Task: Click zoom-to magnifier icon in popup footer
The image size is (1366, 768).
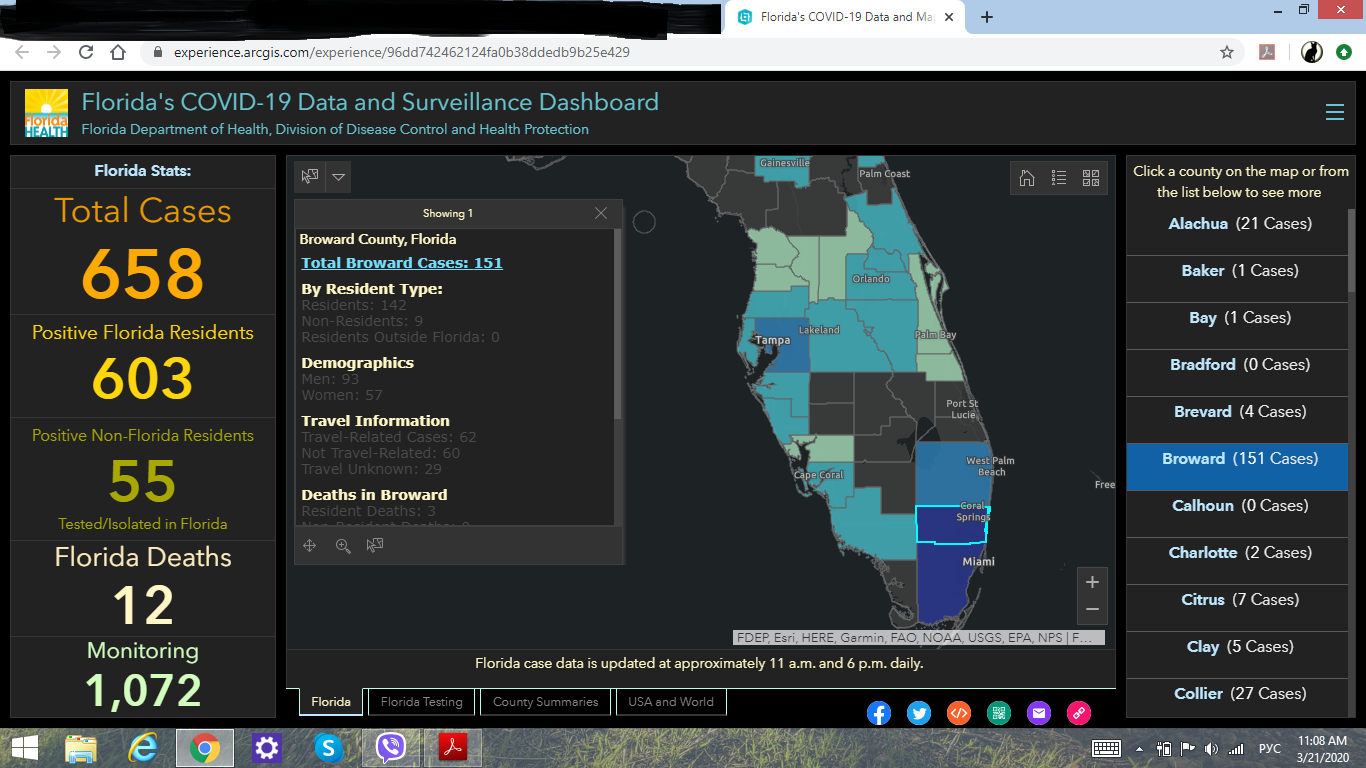Action: pos(343,546)
